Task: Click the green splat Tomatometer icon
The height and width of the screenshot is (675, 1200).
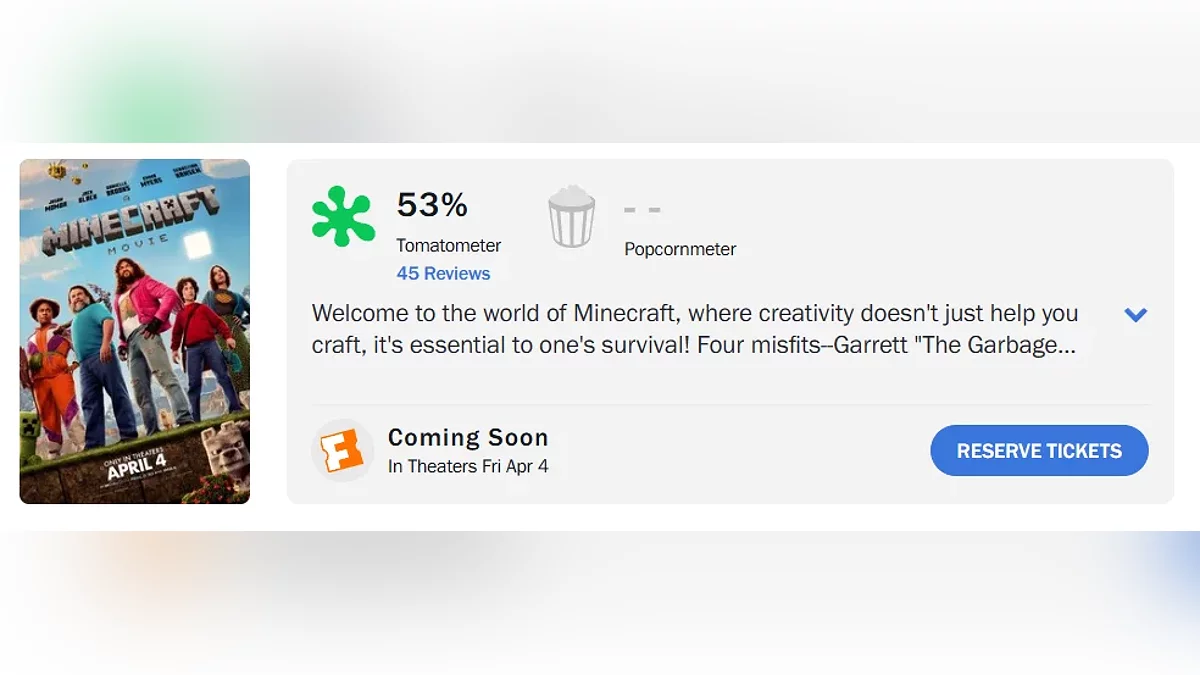Action: [x=343, y=216]
